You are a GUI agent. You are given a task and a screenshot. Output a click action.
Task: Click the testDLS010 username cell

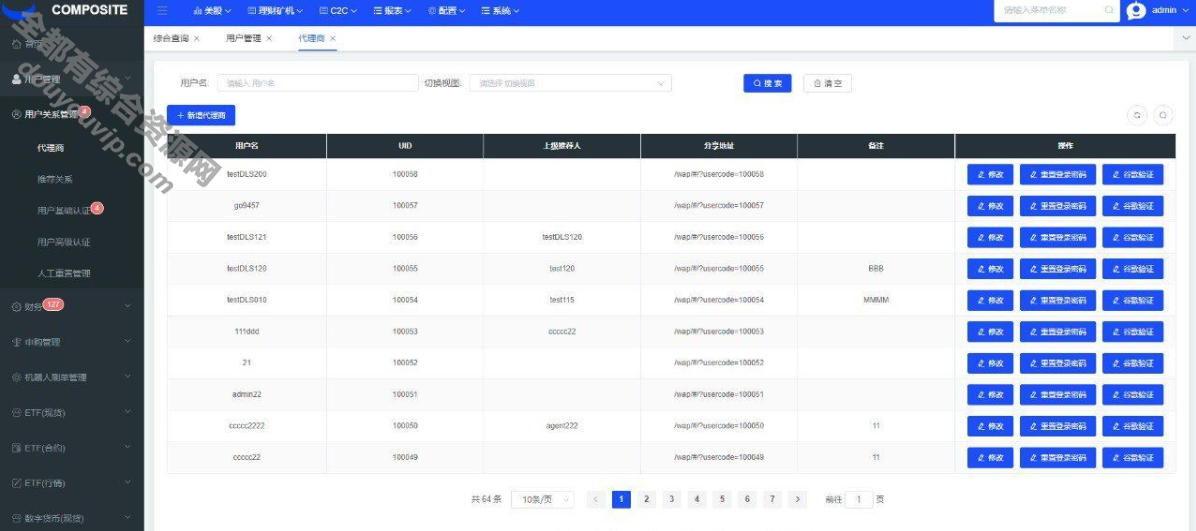pos(246,300)
